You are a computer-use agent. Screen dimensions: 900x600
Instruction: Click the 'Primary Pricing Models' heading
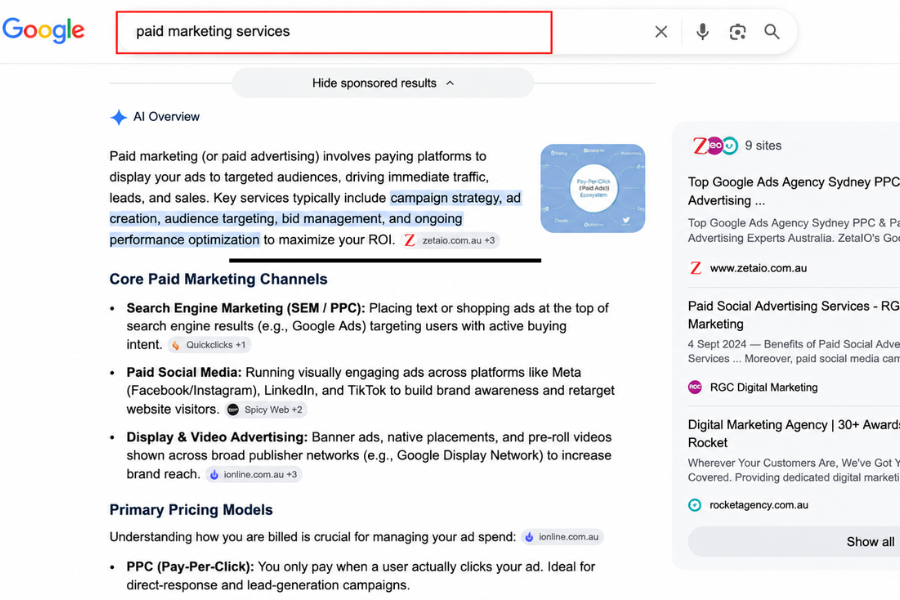pos(191,510)
